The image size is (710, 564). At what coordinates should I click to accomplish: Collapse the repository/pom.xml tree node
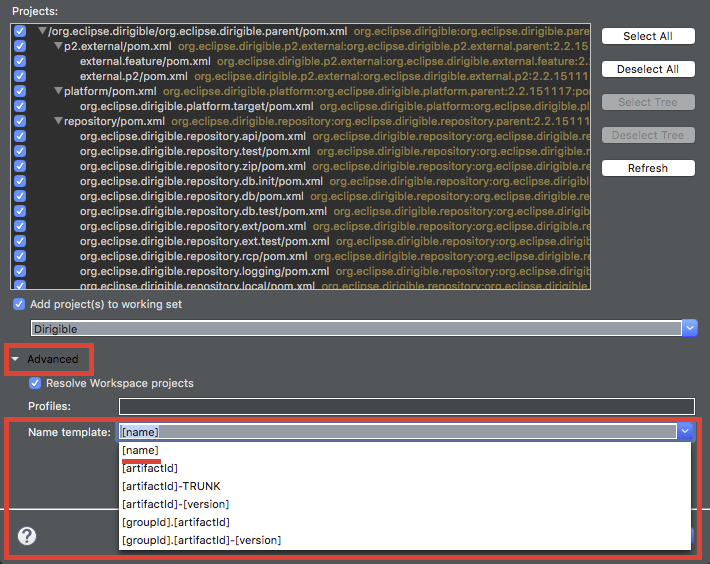click(57, 121)
